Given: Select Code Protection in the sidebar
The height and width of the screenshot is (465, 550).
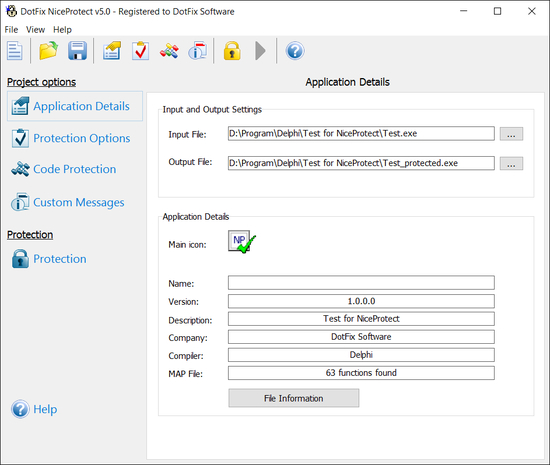Looking at the screenshot, I should tap(64, 169).
